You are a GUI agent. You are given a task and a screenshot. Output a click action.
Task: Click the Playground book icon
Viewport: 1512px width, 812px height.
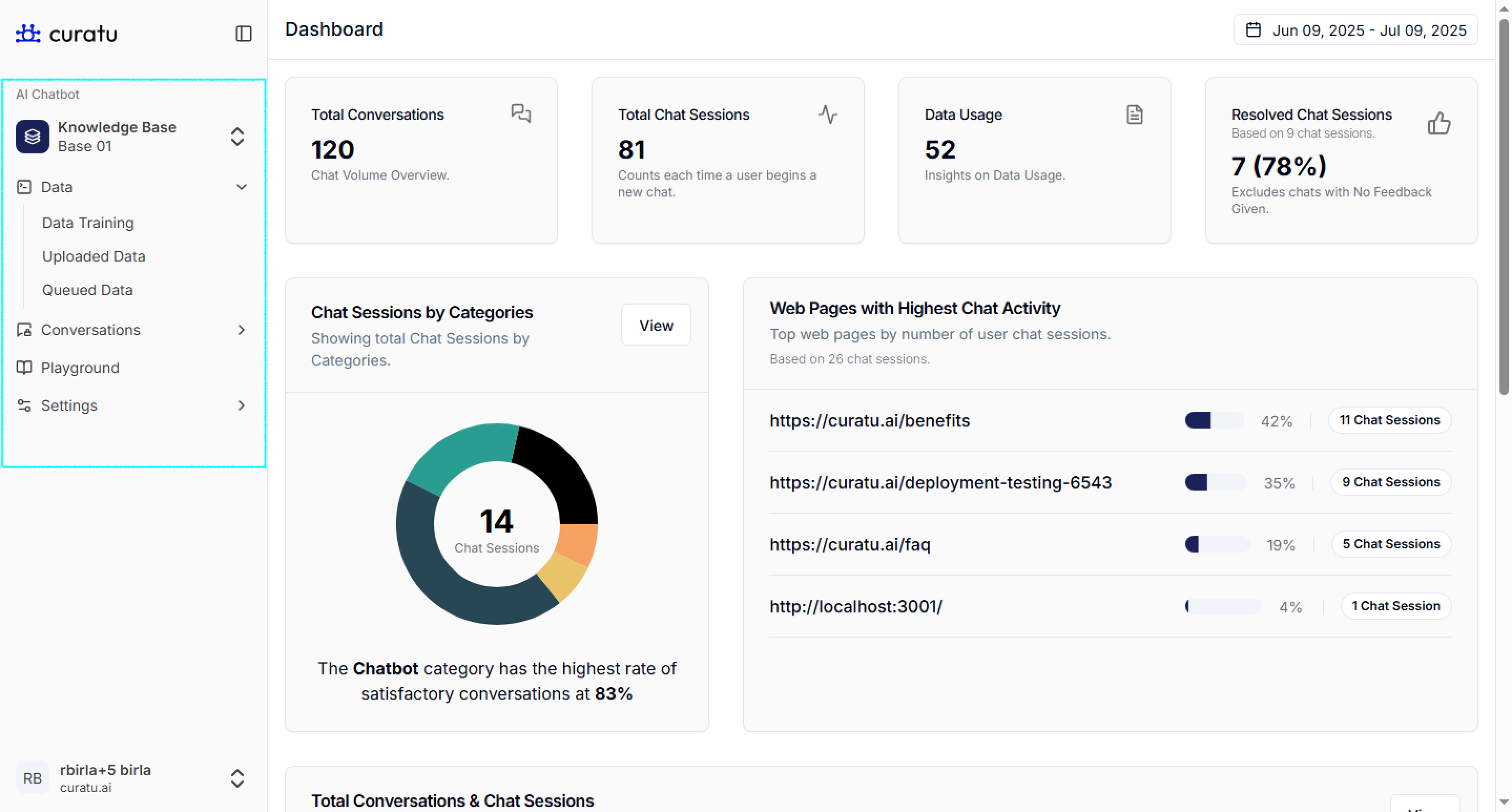pyautogui.click(x=24, y=367)
